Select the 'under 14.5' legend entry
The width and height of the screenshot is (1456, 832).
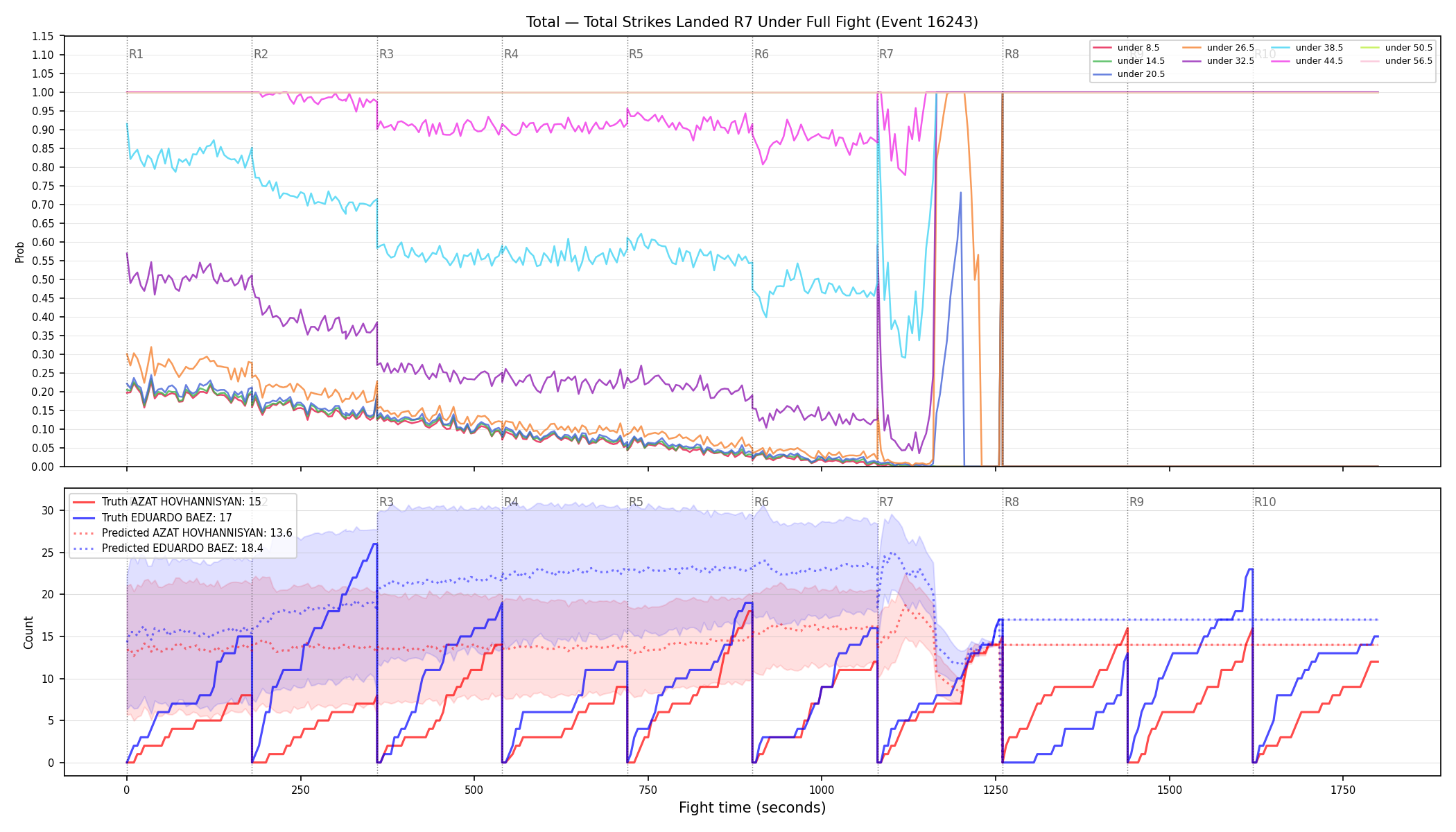pos(1129,61)
